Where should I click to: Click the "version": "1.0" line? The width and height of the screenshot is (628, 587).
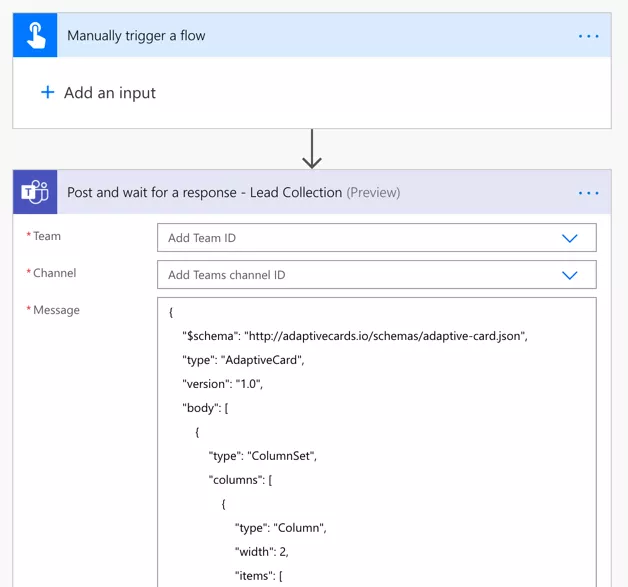pyautogui.click(x=222, y=384)
